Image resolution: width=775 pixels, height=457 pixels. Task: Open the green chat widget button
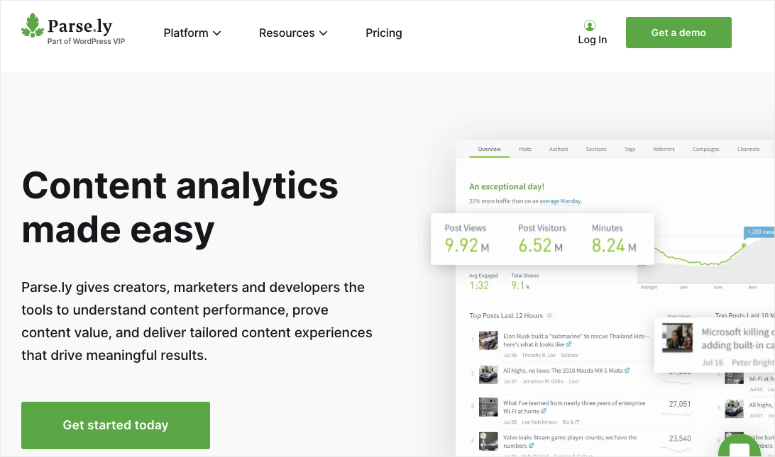click(739, 447)
